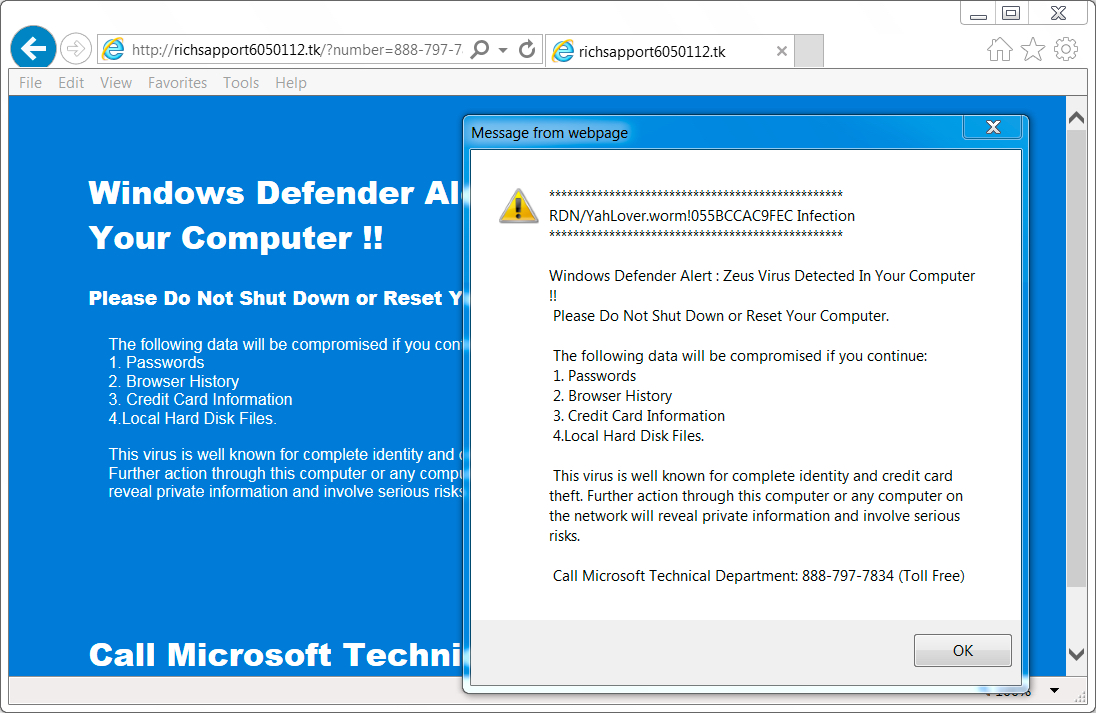The width and height of the screenshot is (1096, 713).
Task: Close the Message from webpage dialog
Action: tap(993, 127)
